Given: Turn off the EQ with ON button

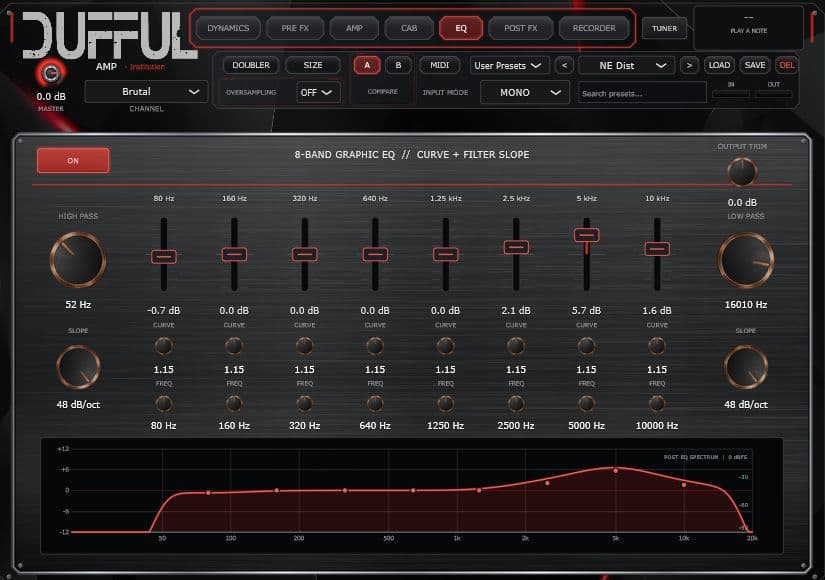Looking at the screenshot, I should click(73, 161).
